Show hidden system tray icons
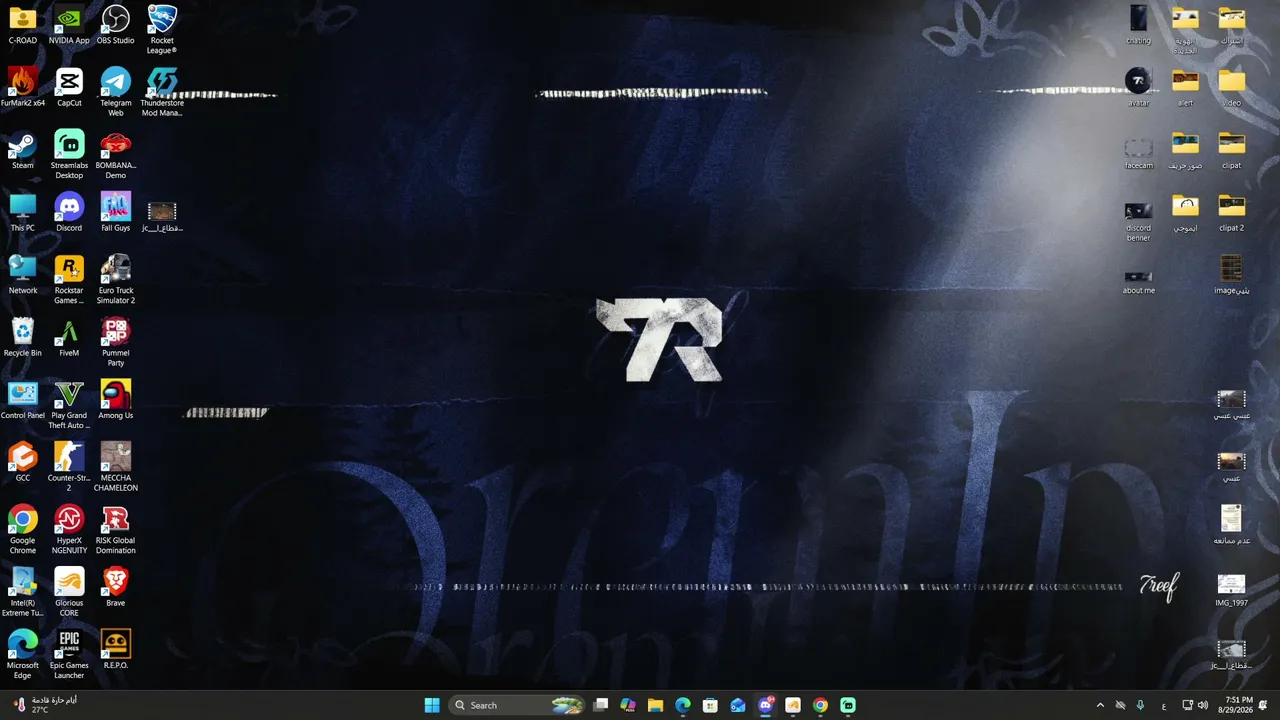The image size is (1280, 720). [x=1100, y=705]
